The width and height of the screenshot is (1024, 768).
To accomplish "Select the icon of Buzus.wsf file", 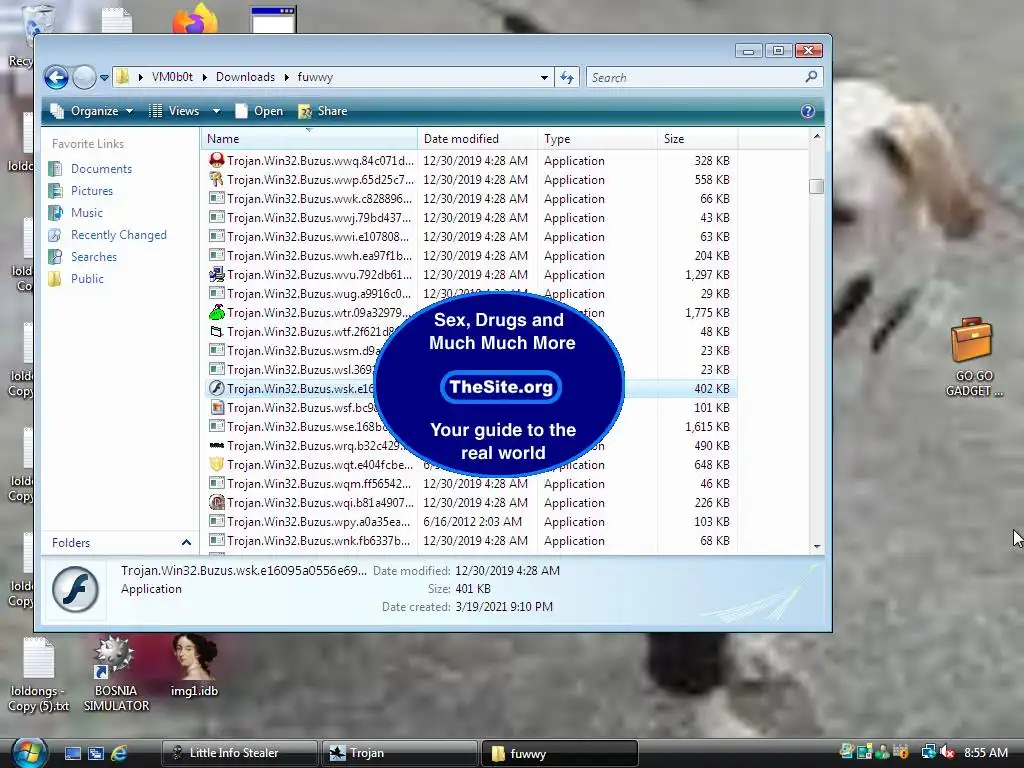I will (x=217, y=408).
